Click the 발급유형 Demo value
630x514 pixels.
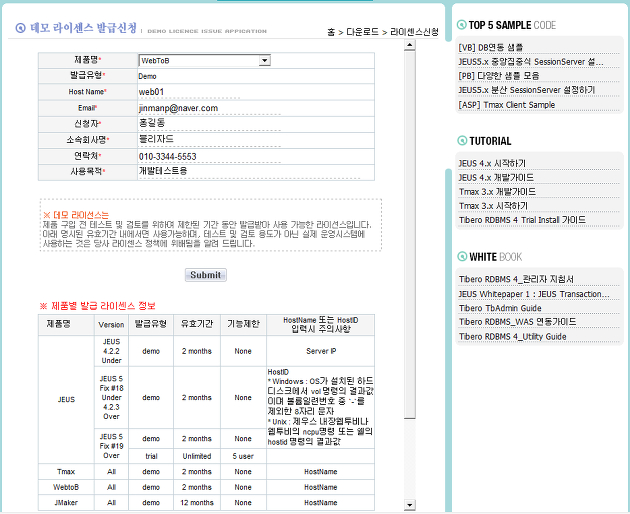(x=147, y=76)
